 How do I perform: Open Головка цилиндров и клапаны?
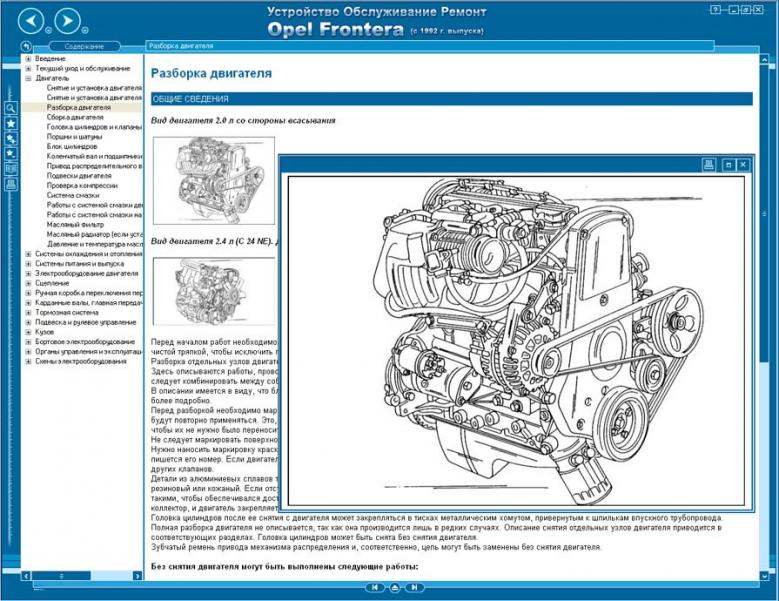click(x=94, y=127)
